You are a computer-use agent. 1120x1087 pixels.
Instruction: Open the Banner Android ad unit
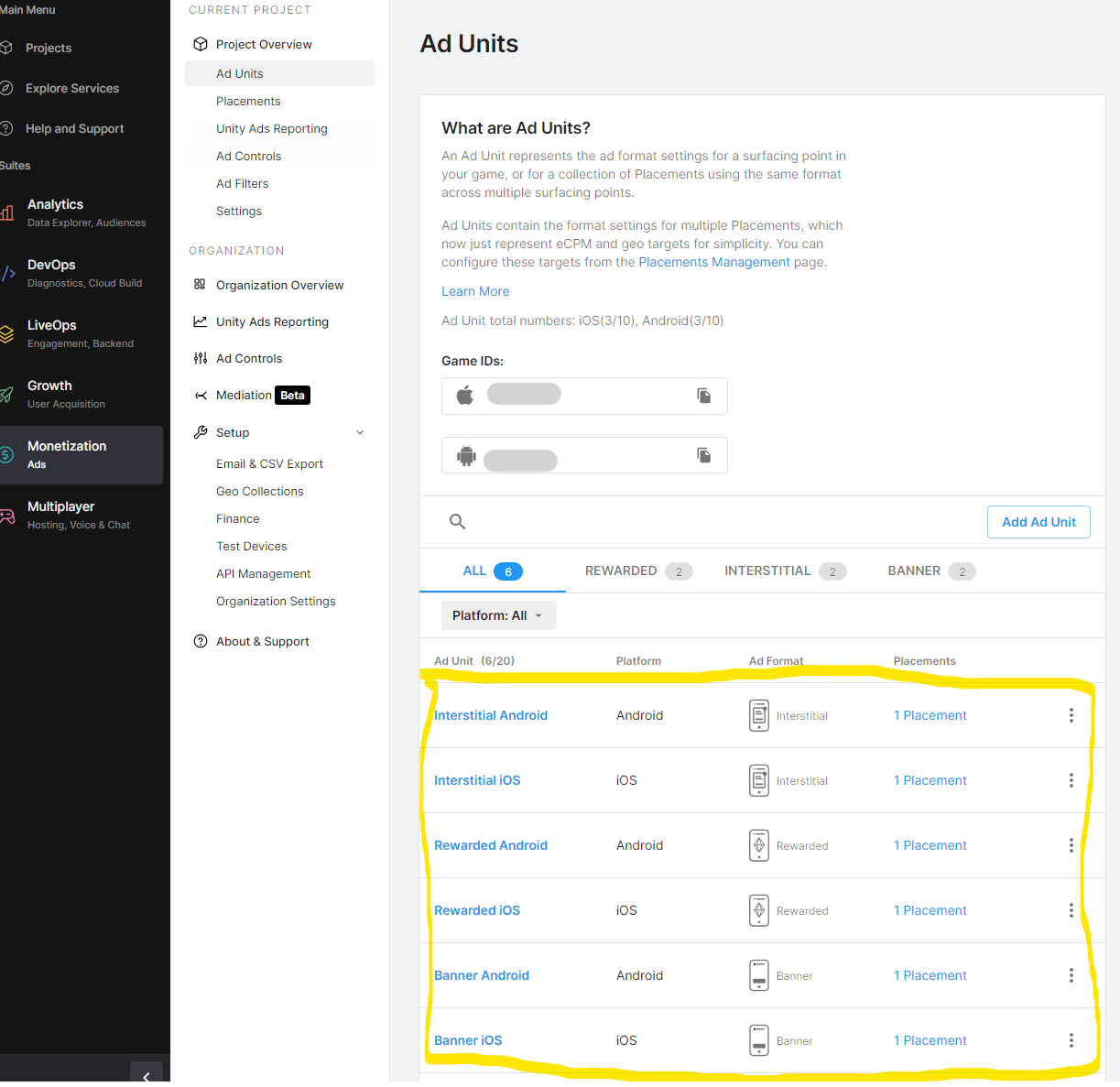click(x=482, y=975)
